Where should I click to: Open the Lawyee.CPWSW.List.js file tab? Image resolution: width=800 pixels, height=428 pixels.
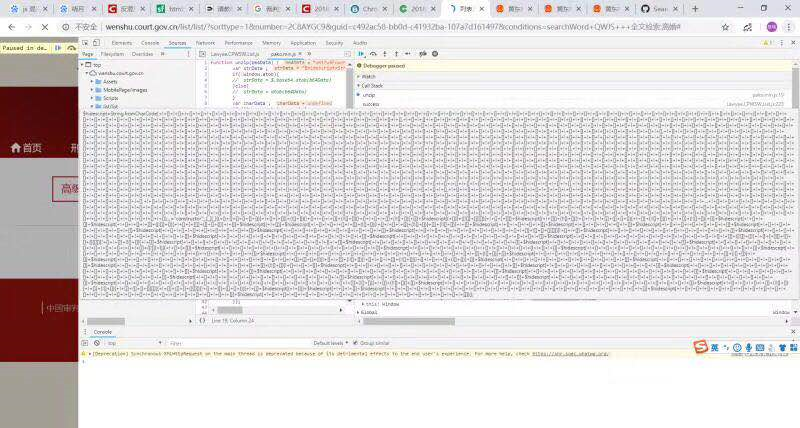point(235,54)
